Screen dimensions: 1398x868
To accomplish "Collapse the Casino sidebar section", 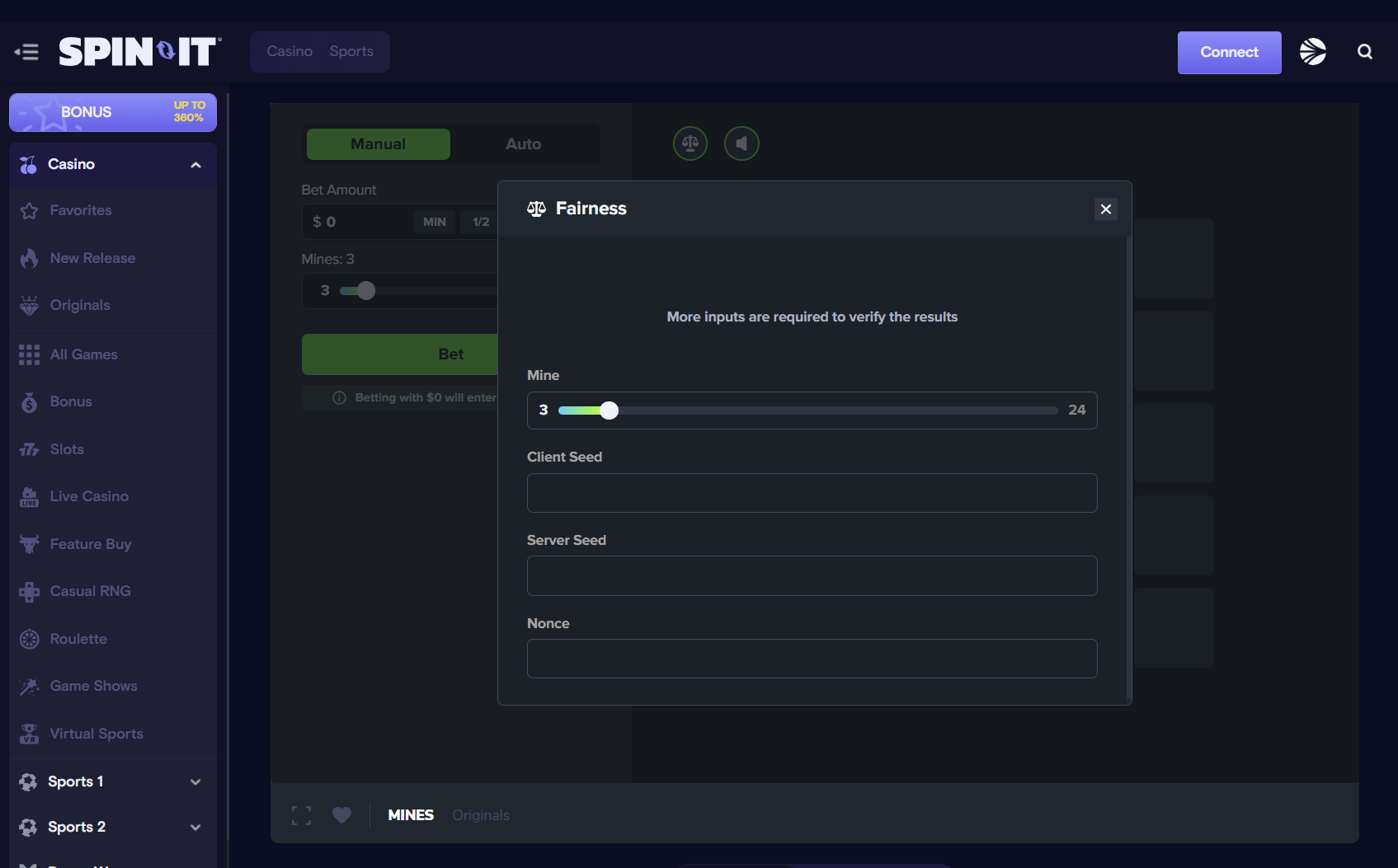I will [x=195, y=165].
